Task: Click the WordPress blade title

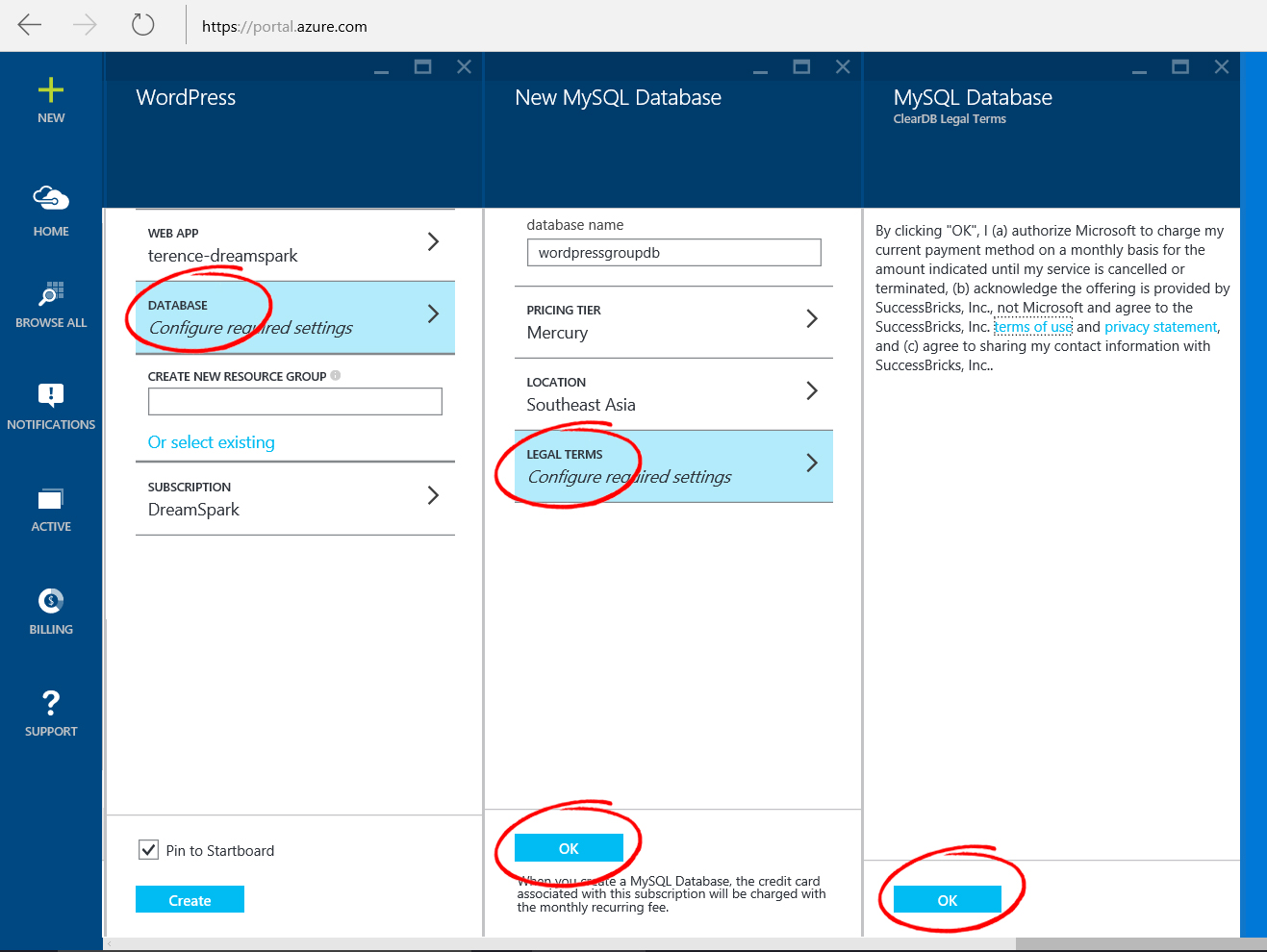Action: tap(186, 97)
